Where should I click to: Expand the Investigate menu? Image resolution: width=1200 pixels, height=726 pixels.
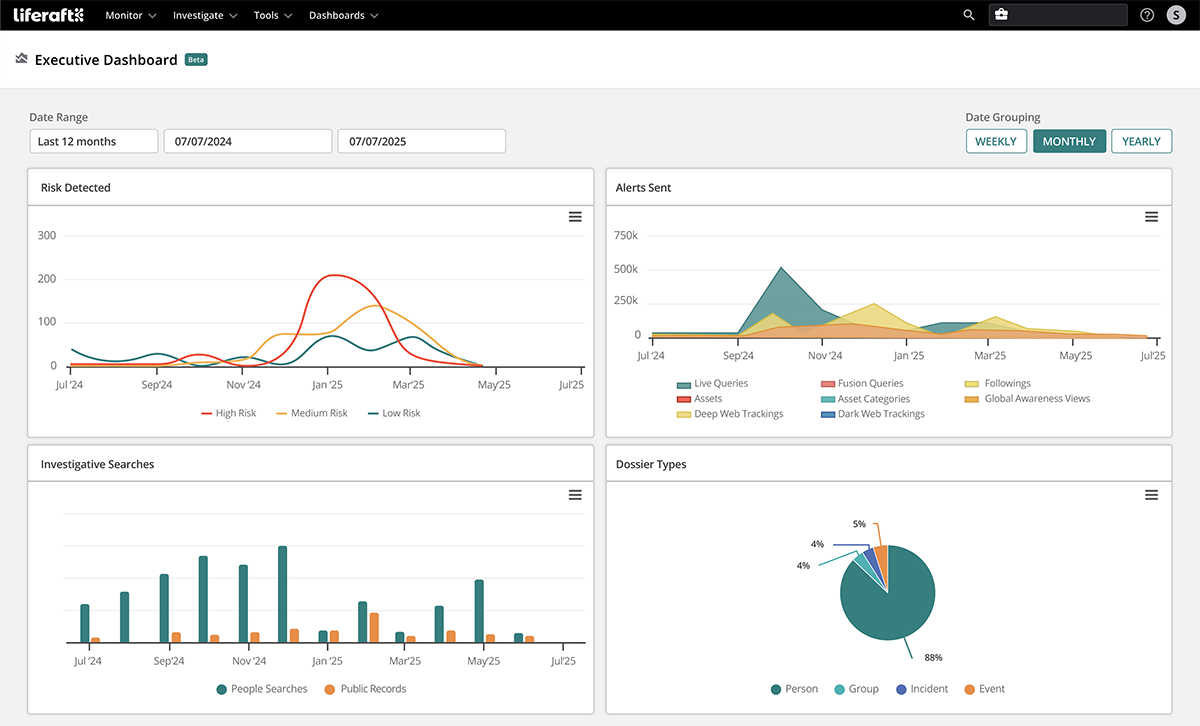(205, 15)
